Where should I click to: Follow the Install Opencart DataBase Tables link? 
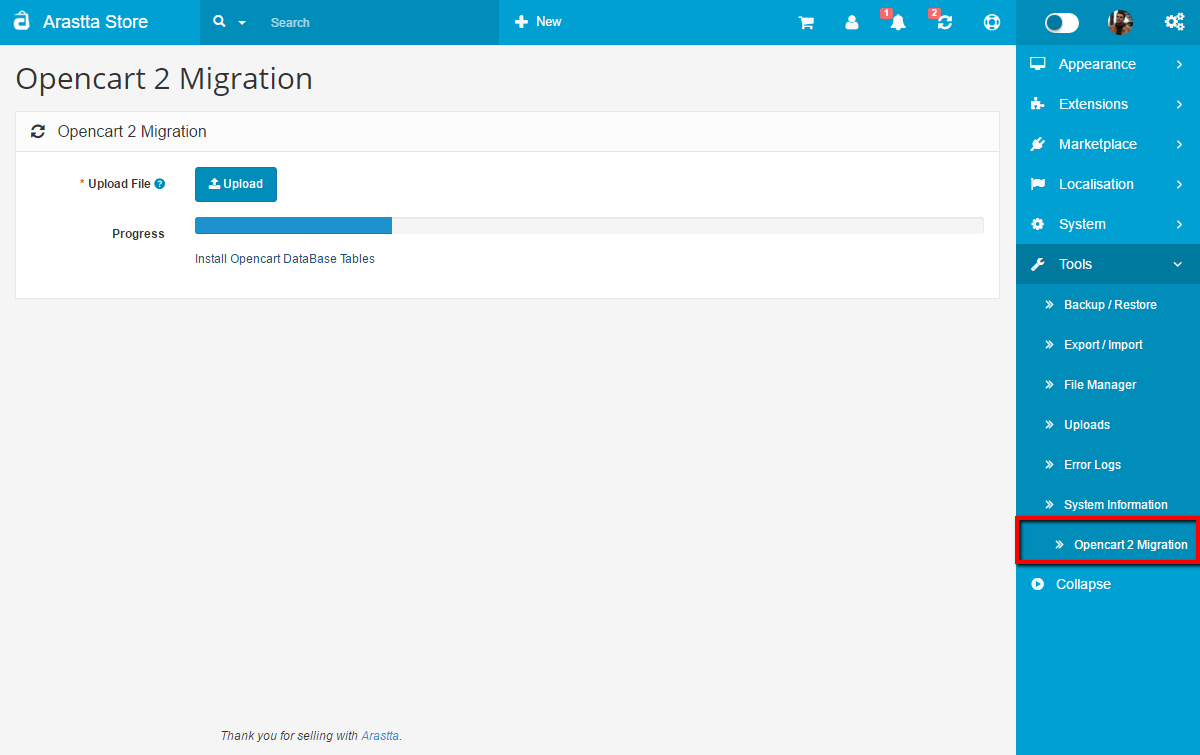click(x=284, y=258)
